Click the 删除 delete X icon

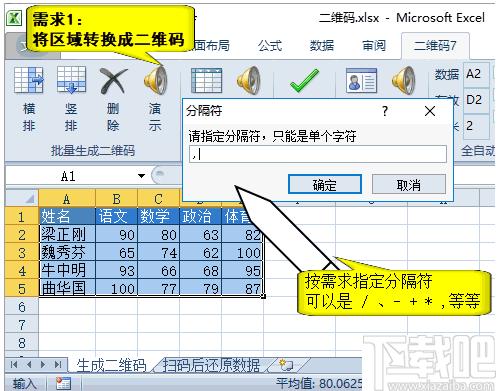(113, 80)
